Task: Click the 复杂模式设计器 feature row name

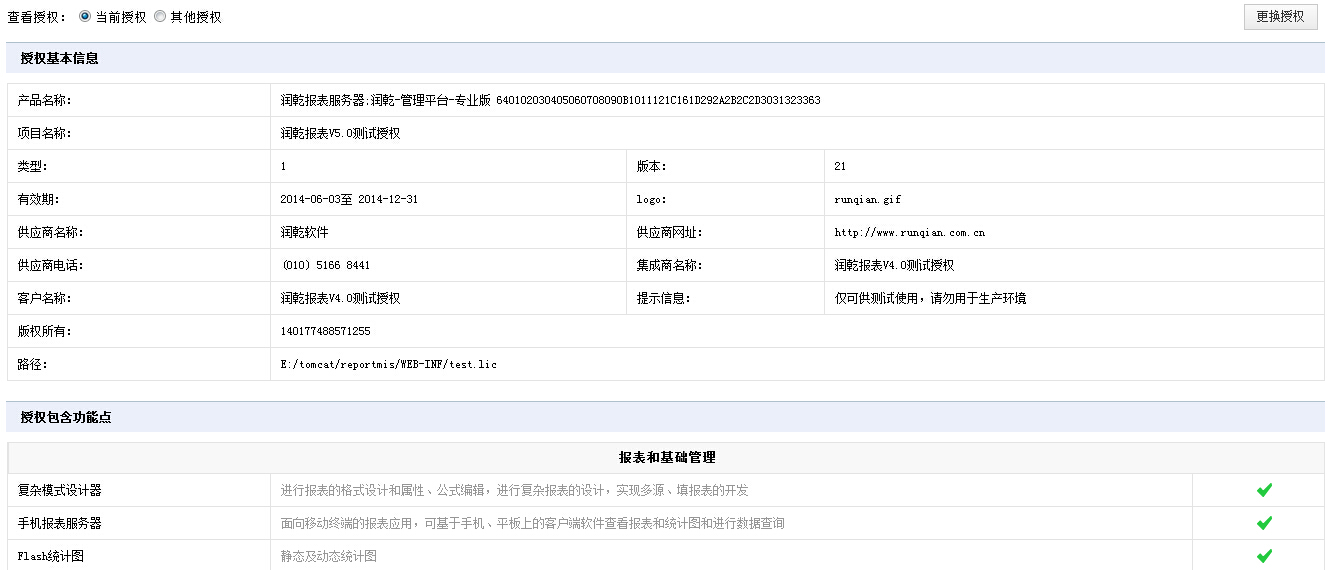Action: 59,490
